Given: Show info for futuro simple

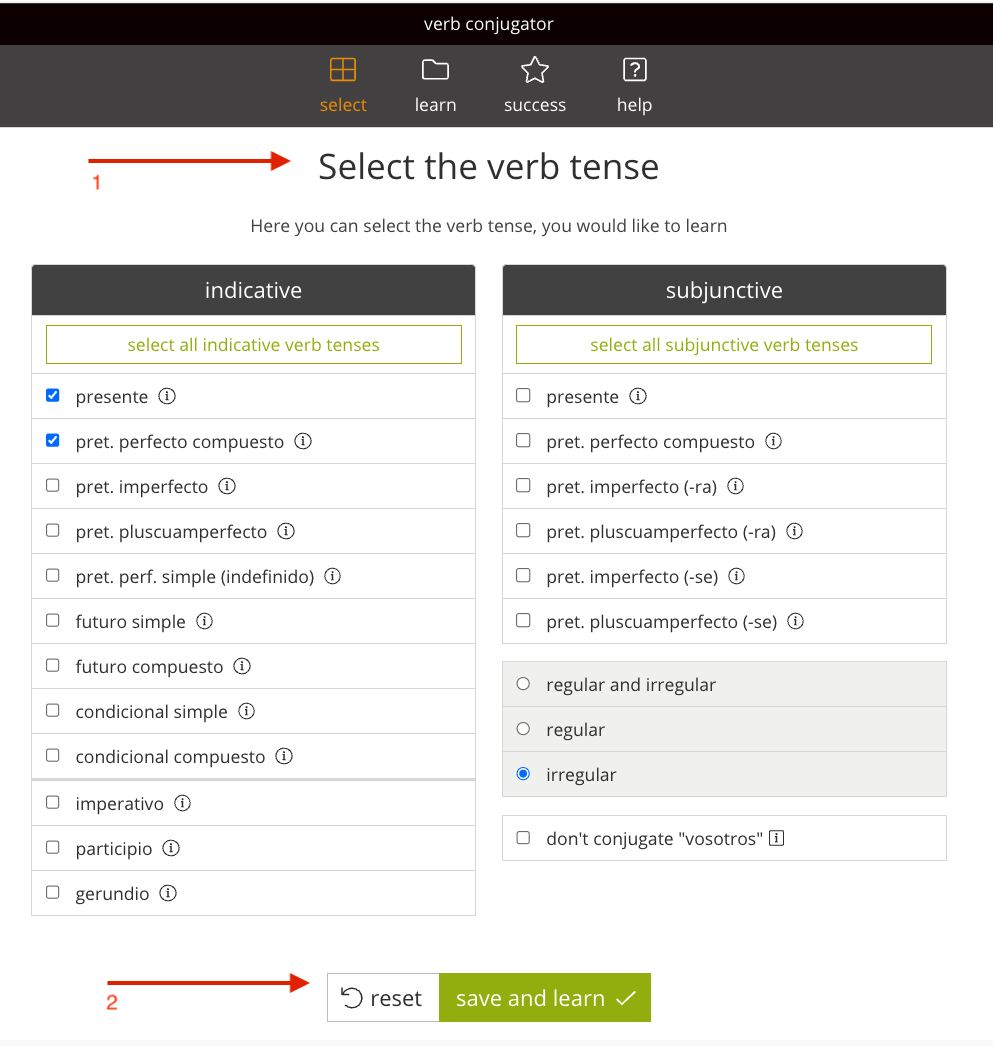Looking at the screenshot, I should pos(204,621).
